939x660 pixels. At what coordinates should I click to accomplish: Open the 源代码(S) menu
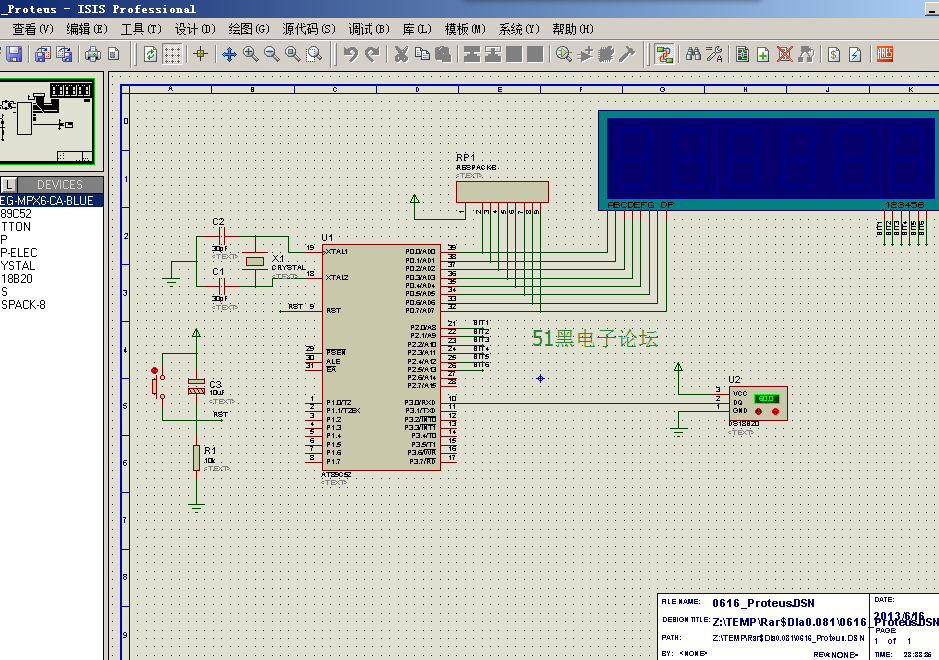coord(308,29)
